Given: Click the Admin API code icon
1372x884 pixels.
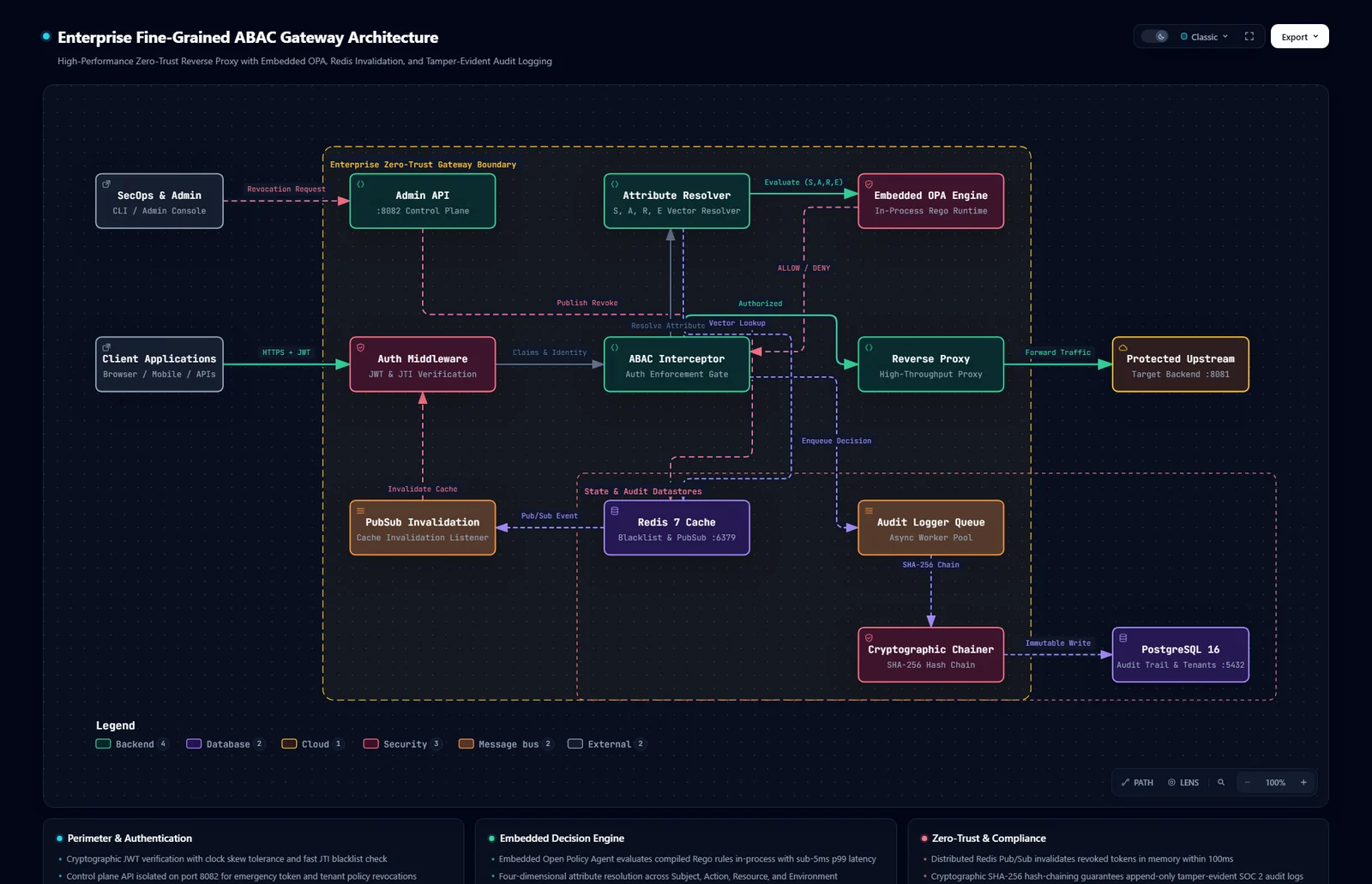Looking at the screenshot, I should pyautogui.click(x=360, y=184).
